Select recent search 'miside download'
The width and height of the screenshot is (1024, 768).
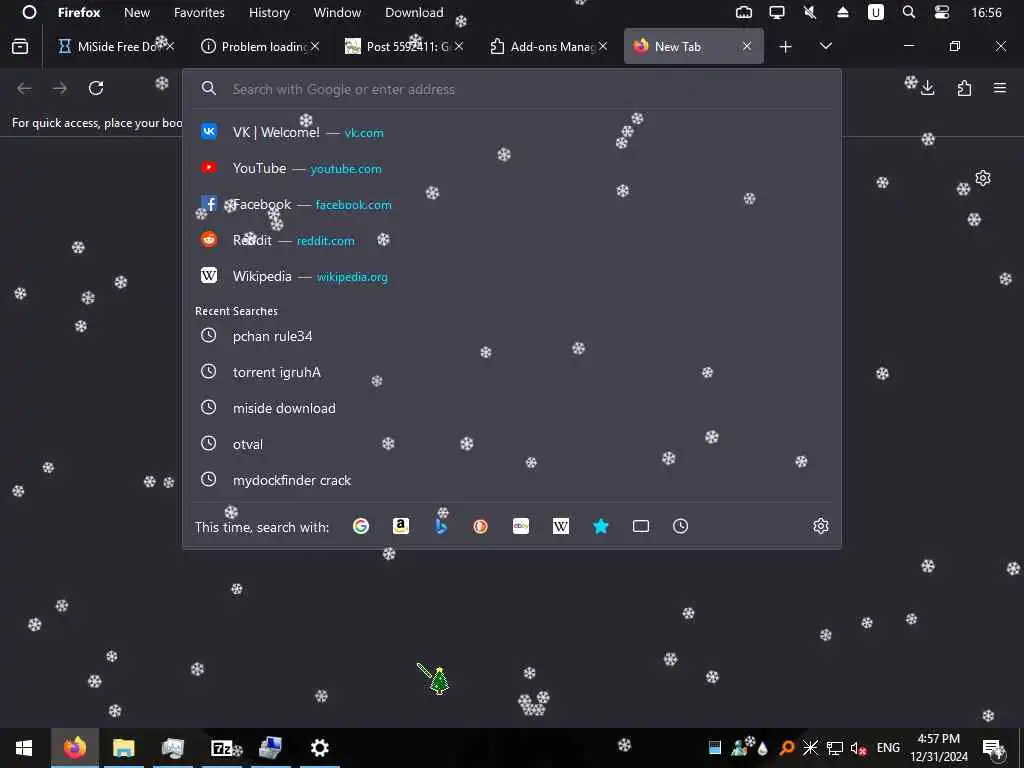pos(512,408)
